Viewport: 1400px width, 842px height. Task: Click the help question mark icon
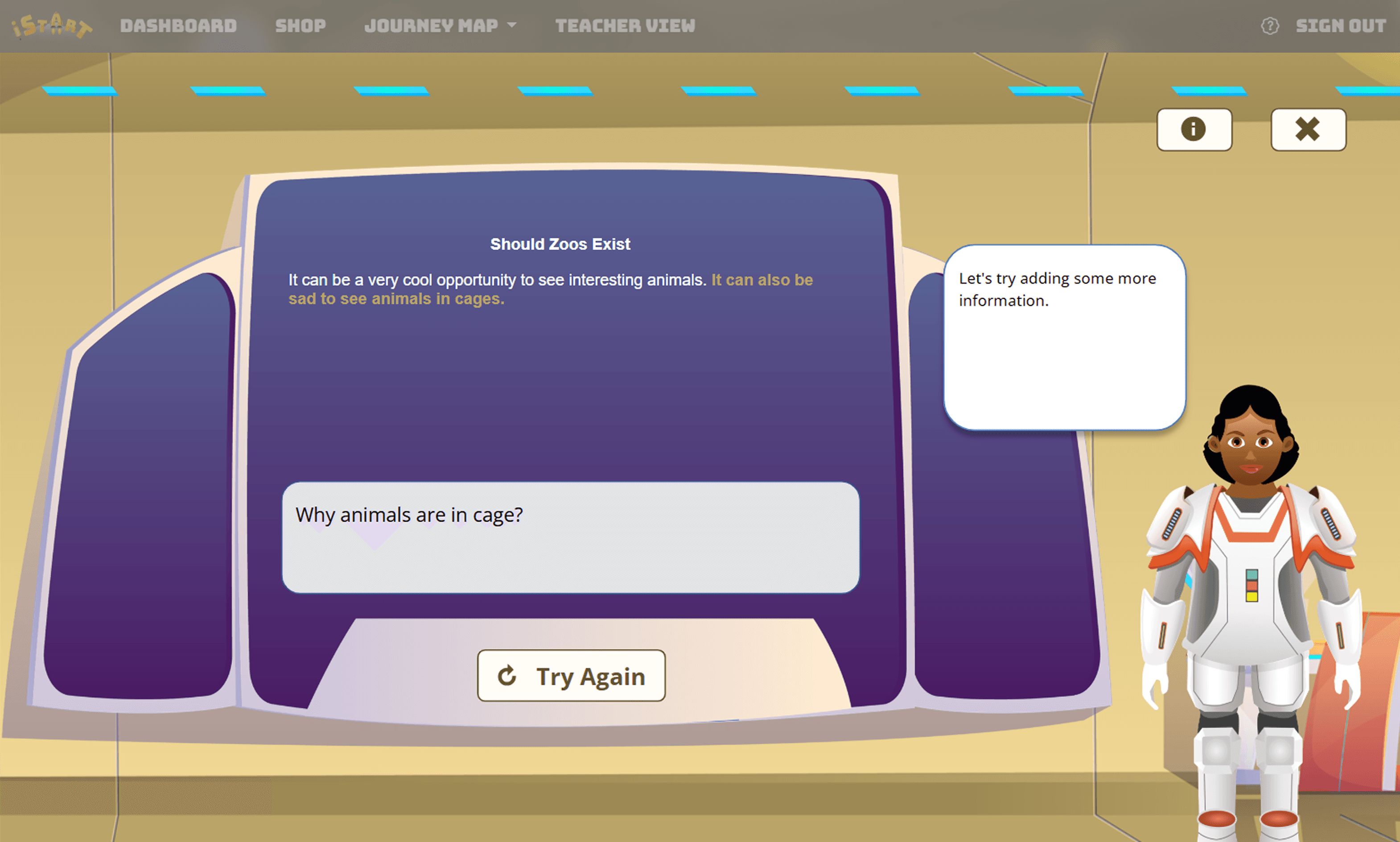1269,26
